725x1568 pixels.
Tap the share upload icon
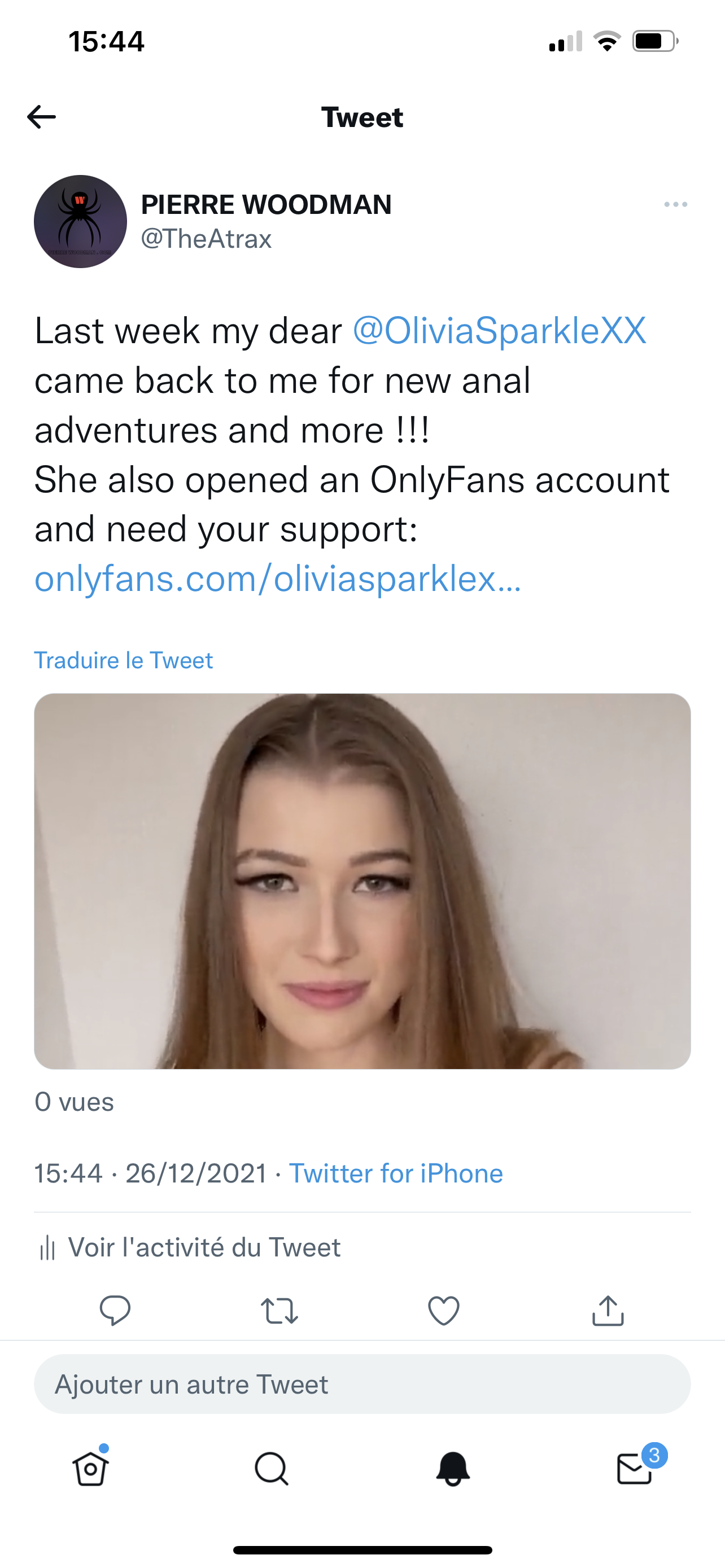pyautogui.click(x=608, y=1311)
